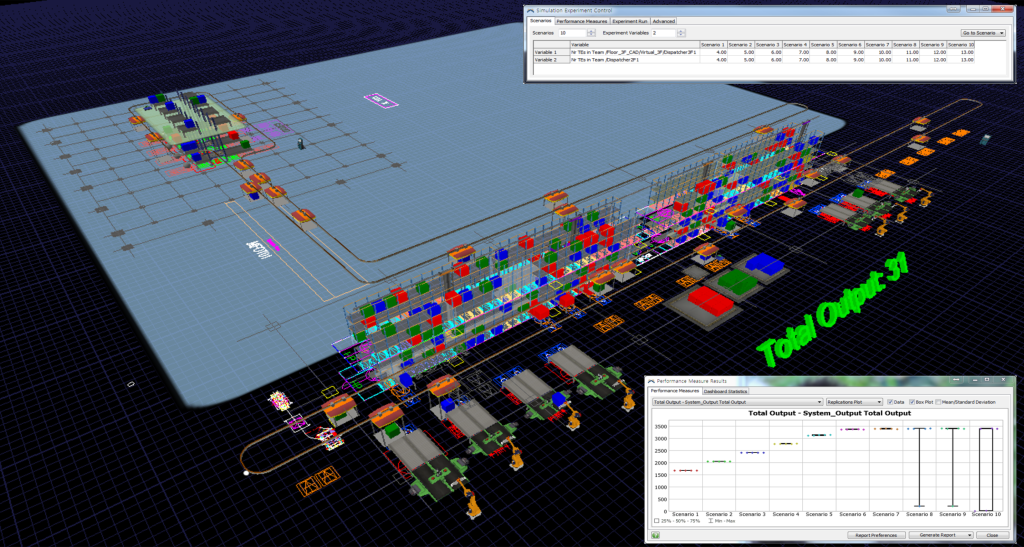This screenshot has height=547, width=1024.
Task: Select the Variable 2 row header
Action: pos(551,59)
